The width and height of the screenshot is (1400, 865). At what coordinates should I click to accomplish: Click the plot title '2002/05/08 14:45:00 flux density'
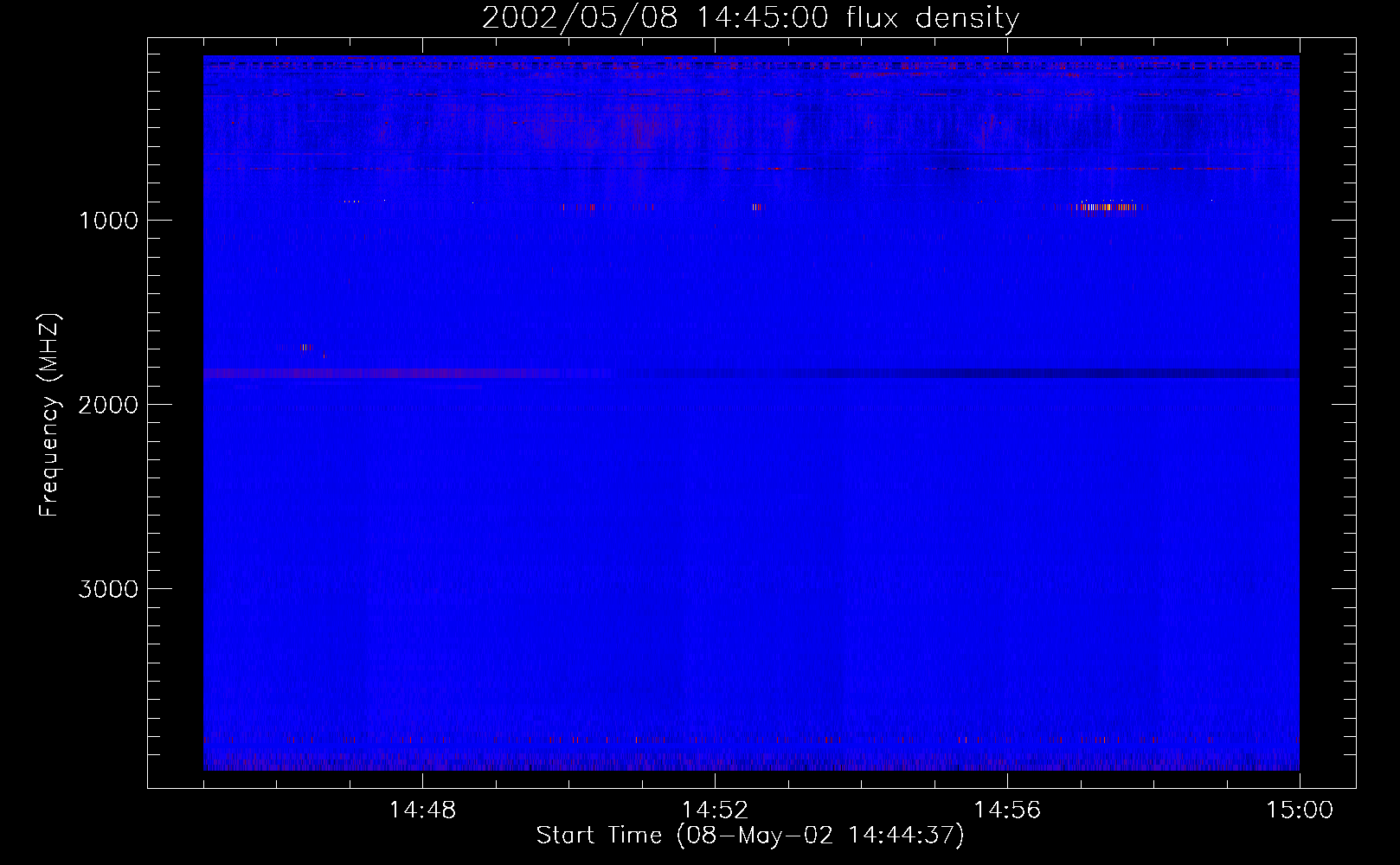[x=750, y=17]
